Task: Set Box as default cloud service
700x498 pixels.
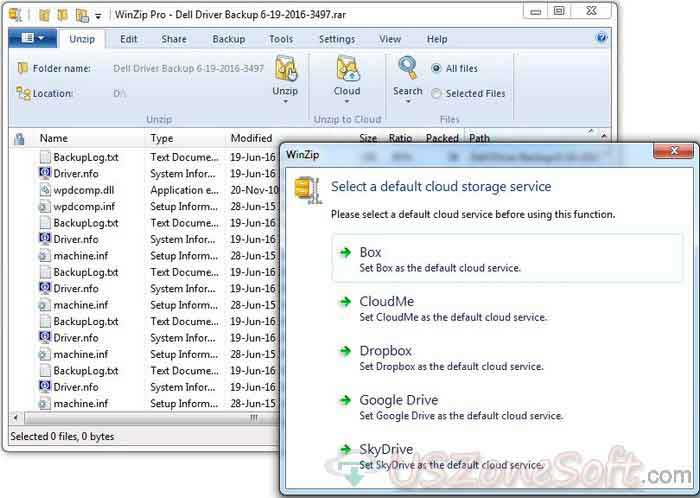Action: click(x=507, y=258)
